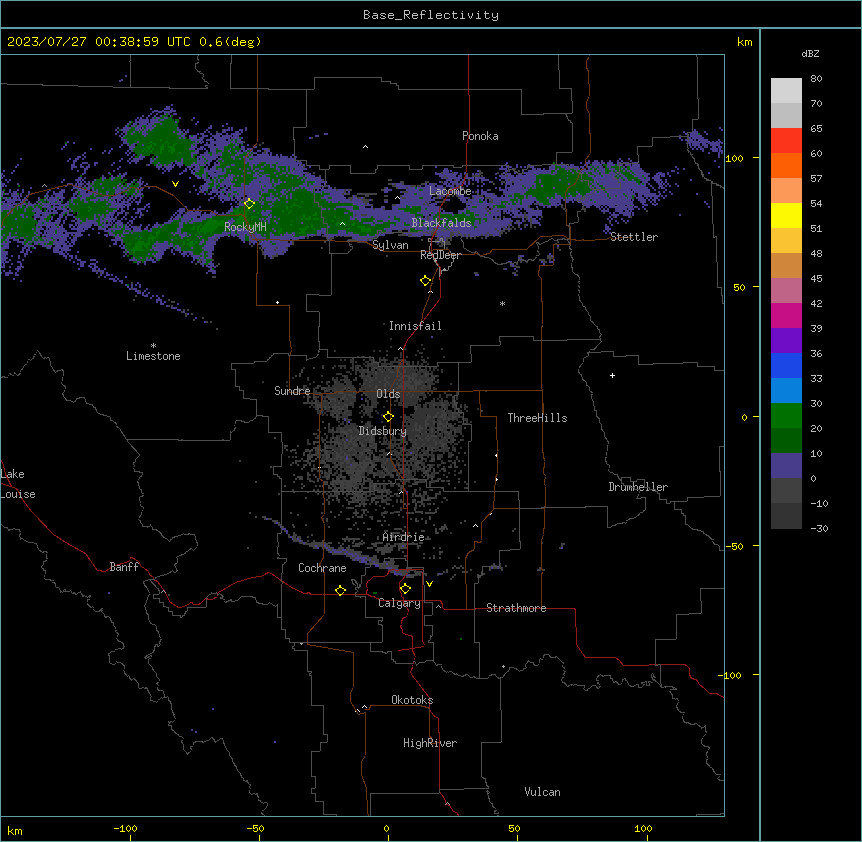Click the Airdrie city label
The image size is (862, 842).
pyautogui.click(x=403, y=537)
